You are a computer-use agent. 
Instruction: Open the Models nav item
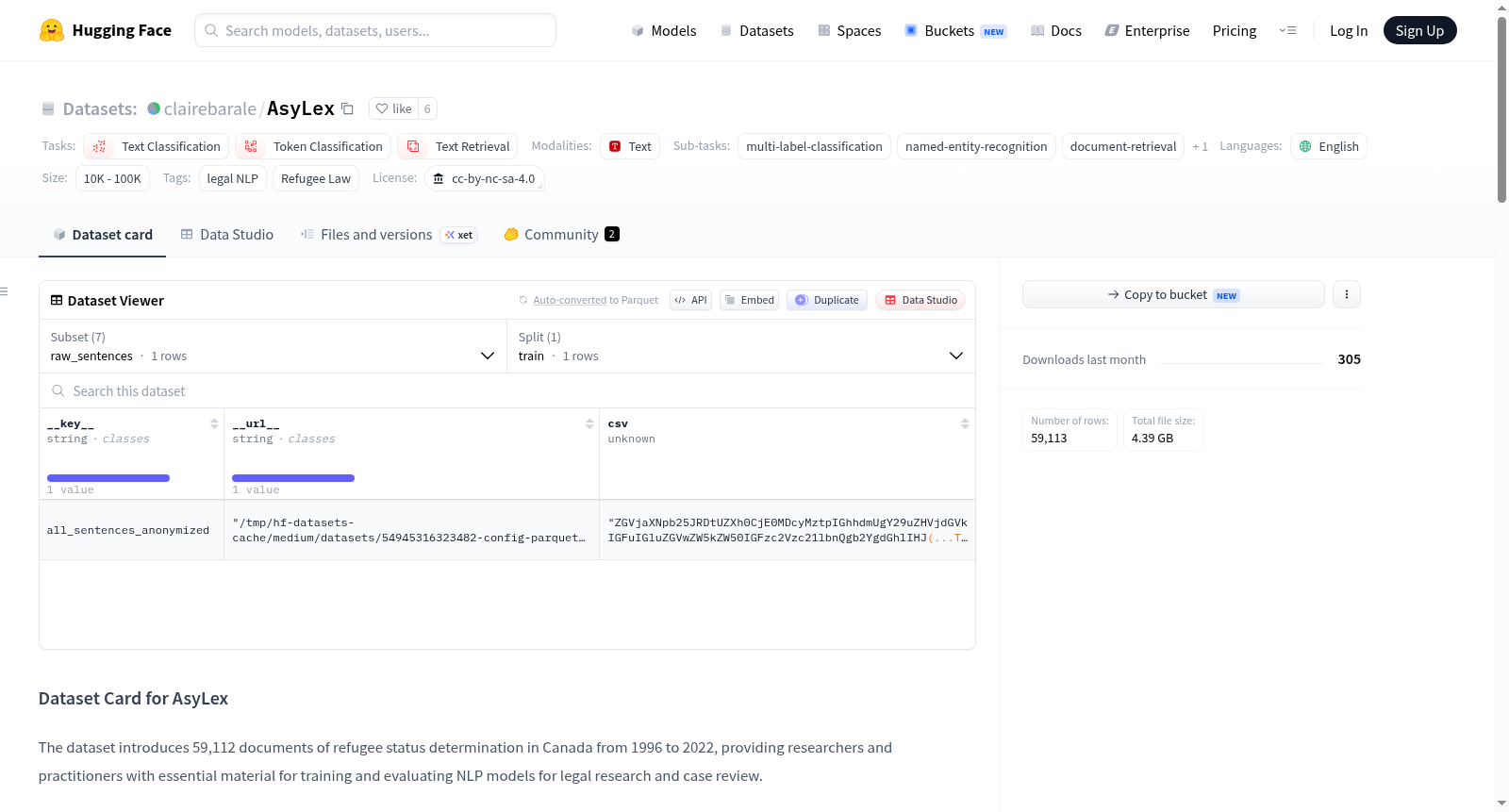click(x=664, y=30)
